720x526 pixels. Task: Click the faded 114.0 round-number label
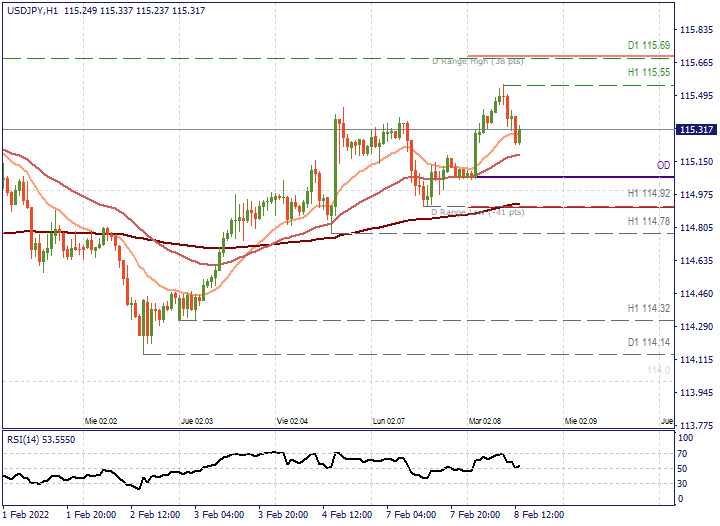[659, 370]
